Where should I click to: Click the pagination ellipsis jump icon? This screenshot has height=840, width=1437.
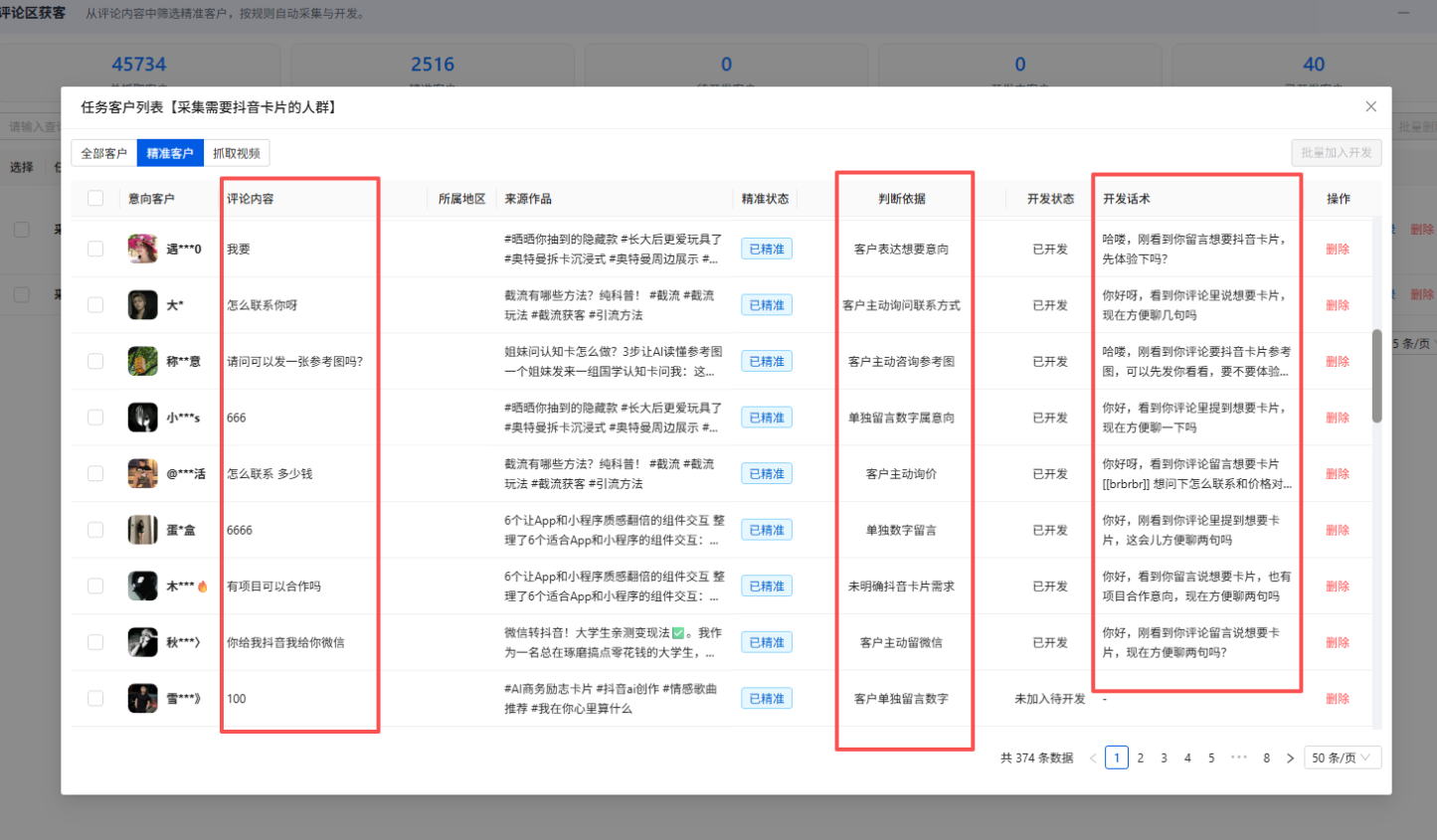point(1238,757)
